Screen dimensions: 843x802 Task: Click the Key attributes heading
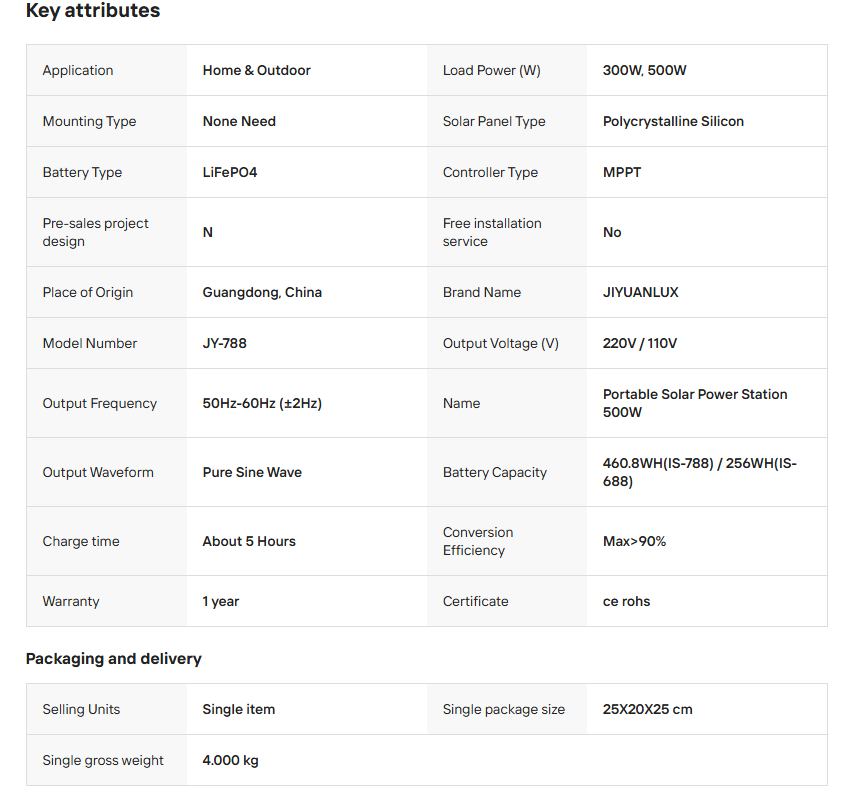(x=92, y=11)
